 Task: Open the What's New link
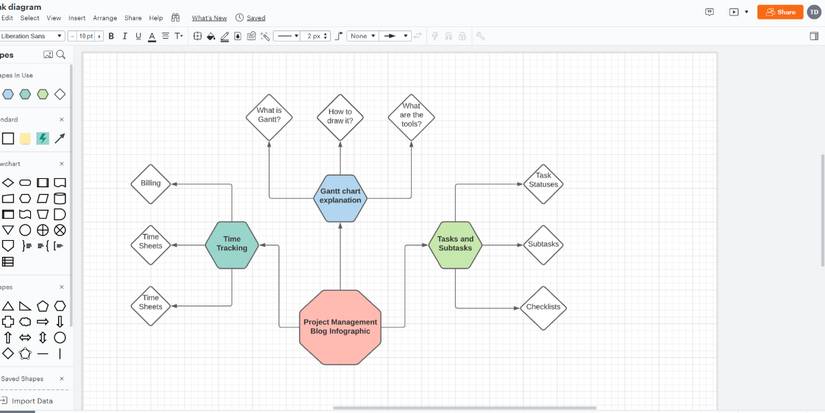tap(209, 18)
